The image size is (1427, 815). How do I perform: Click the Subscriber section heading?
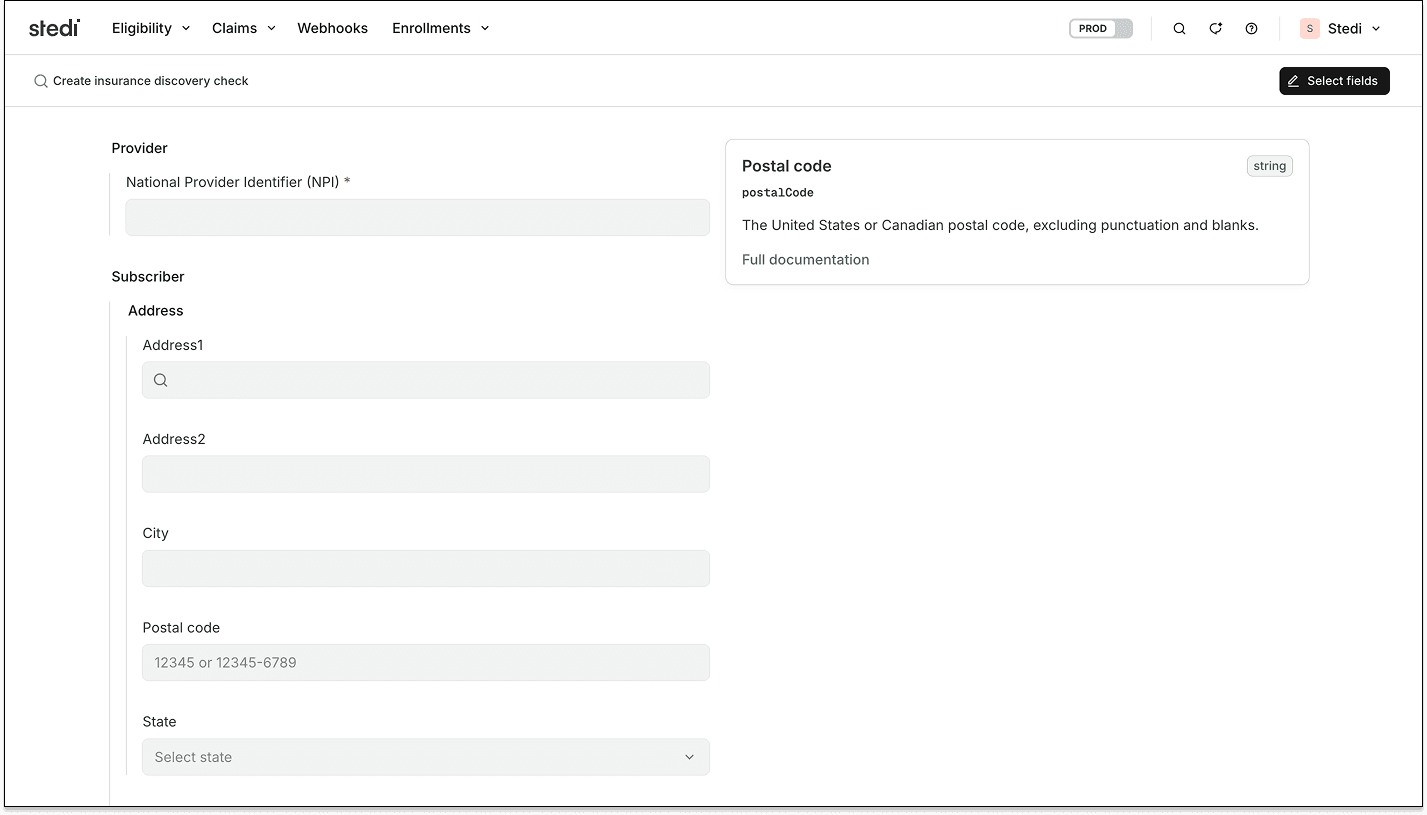coord(148,276)
